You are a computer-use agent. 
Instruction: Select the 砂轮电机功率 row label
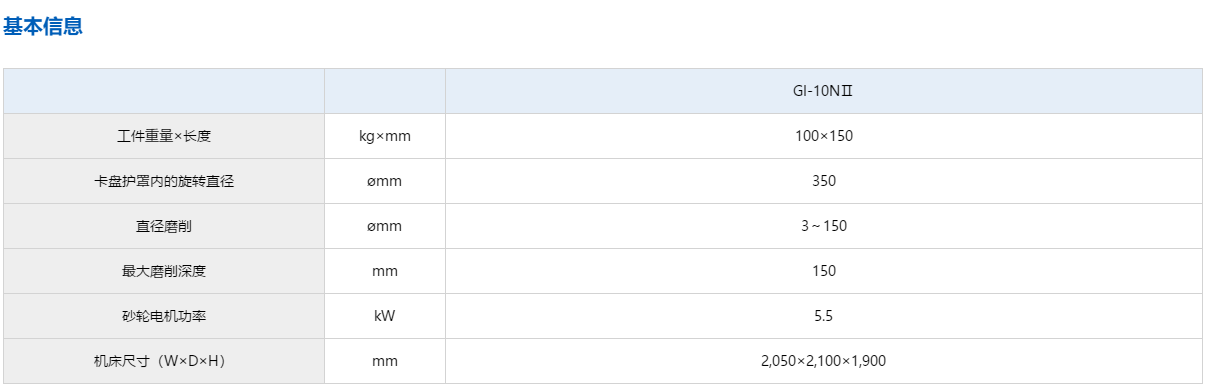point(164,316)
